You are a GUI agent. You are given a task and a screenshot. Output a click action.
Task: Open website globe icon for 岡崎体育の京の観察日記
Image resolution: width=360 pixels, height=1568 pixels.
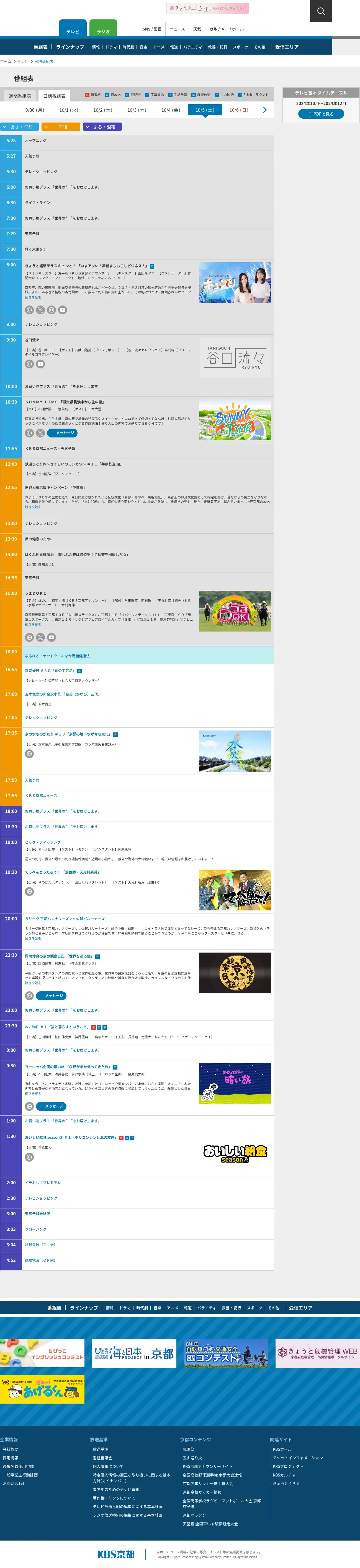tap(29, 996)
